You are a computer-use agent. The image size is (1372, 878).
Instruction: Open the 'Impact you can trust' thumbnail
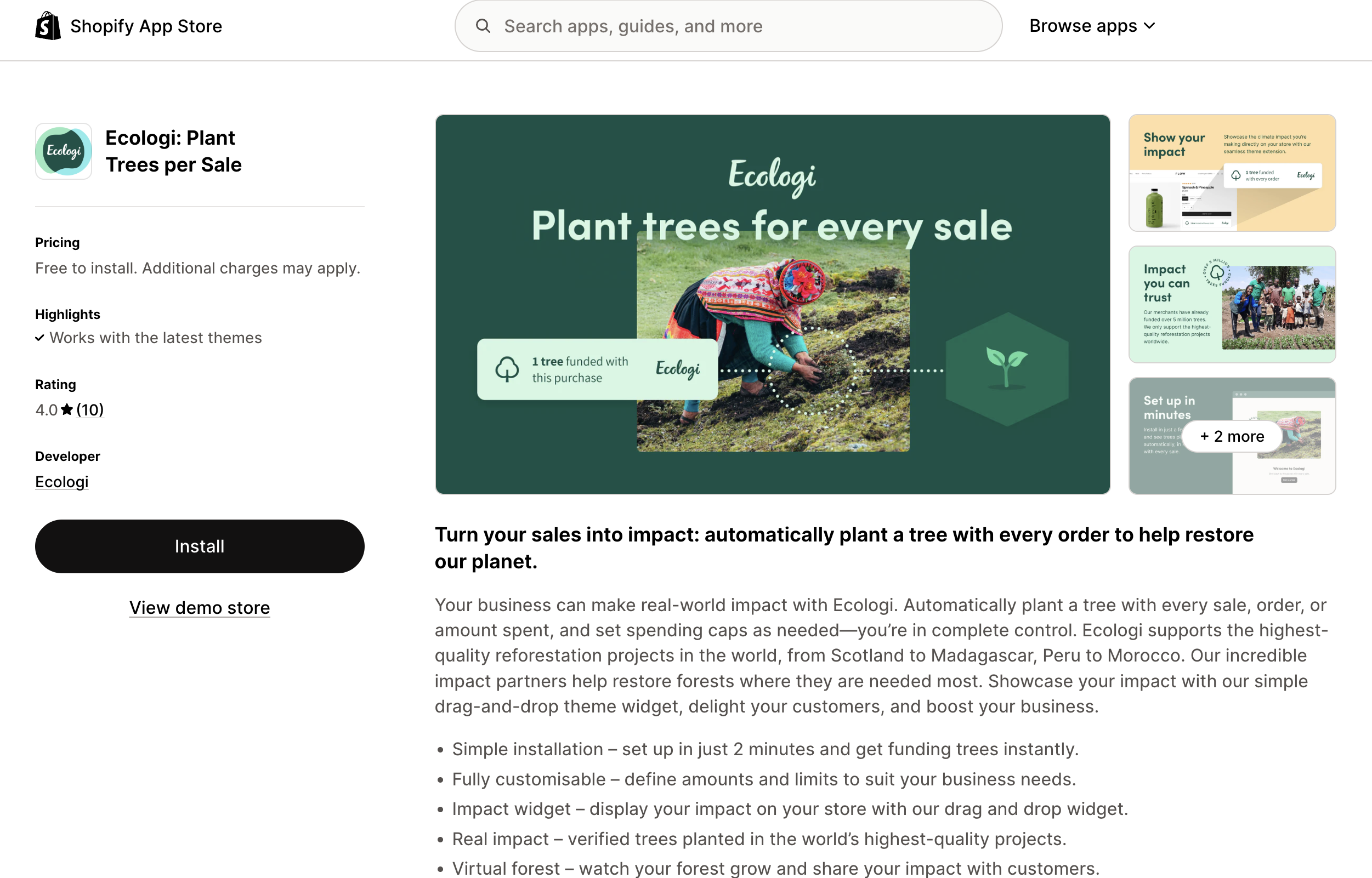1232,304
